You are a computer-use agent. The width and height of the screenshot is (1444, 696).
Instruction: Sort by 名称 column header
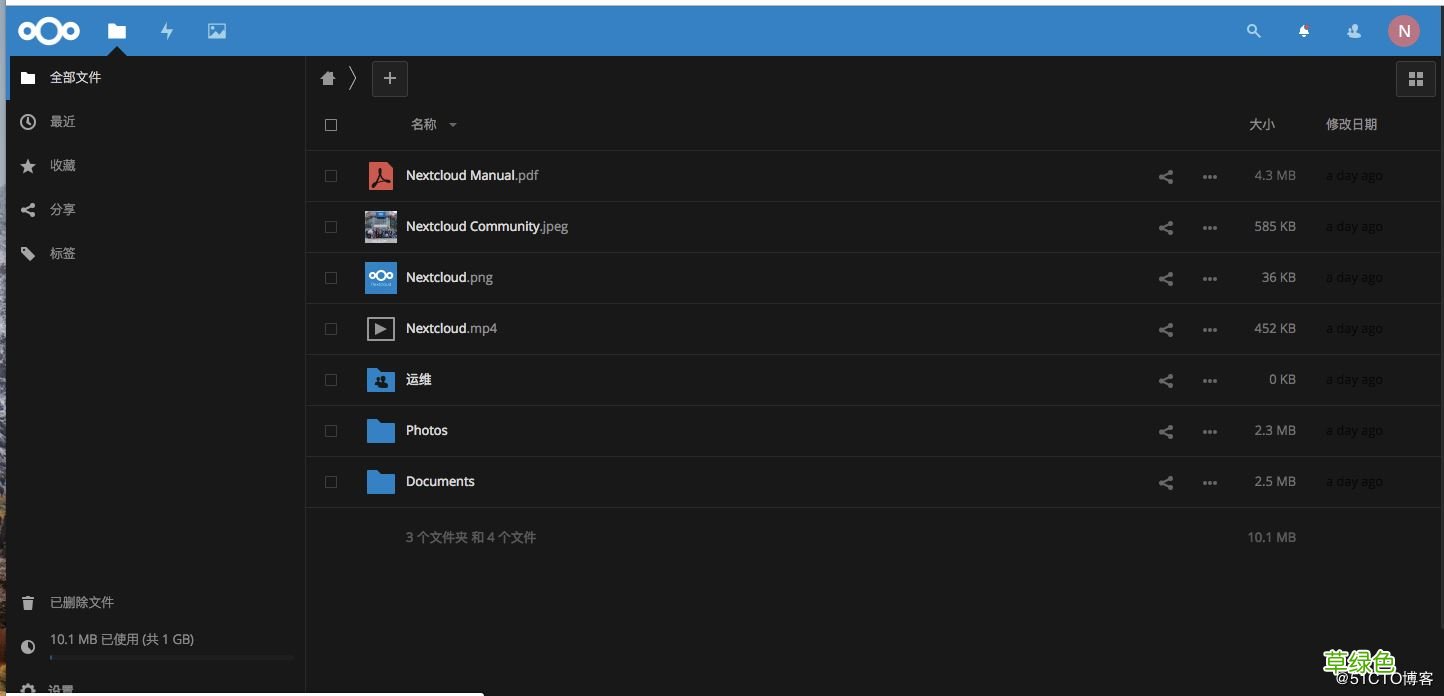click(424, 125)
